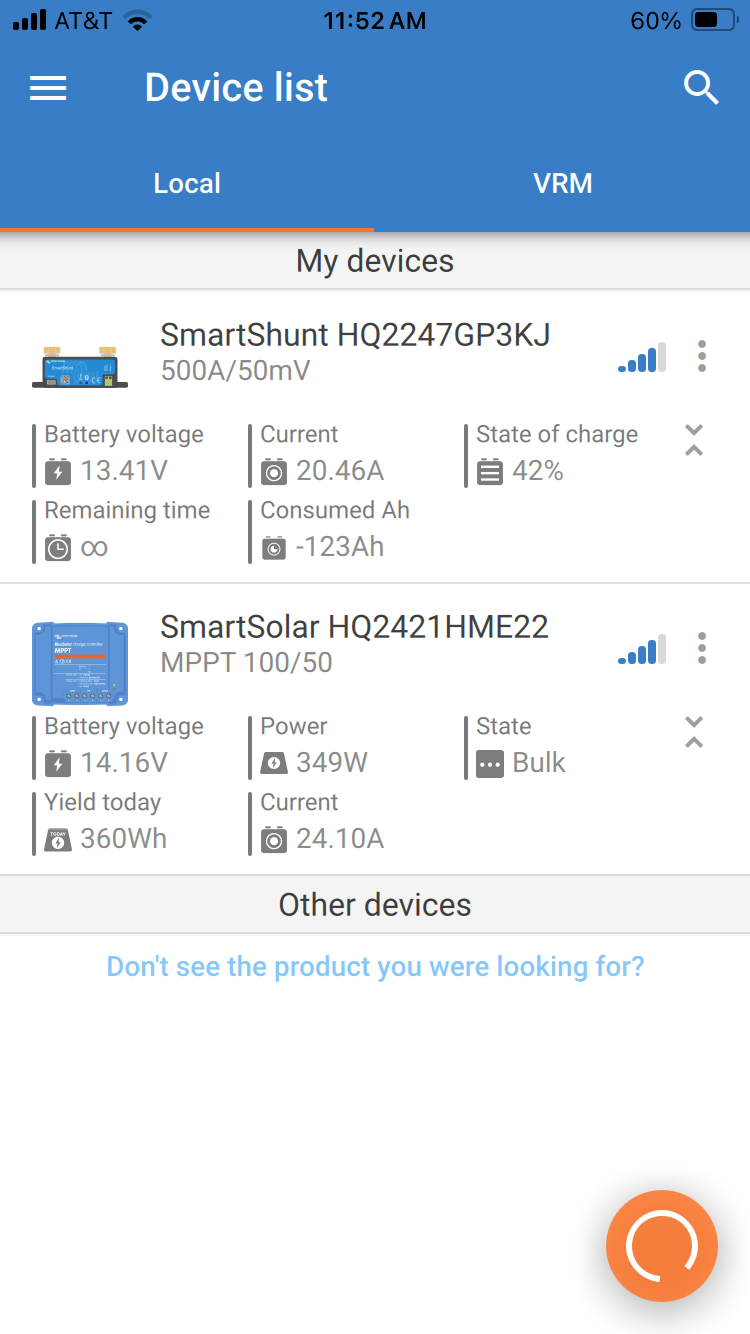Collapse the SmartShunt details panel
750x1334 pixels.
(x=694, y=440)
